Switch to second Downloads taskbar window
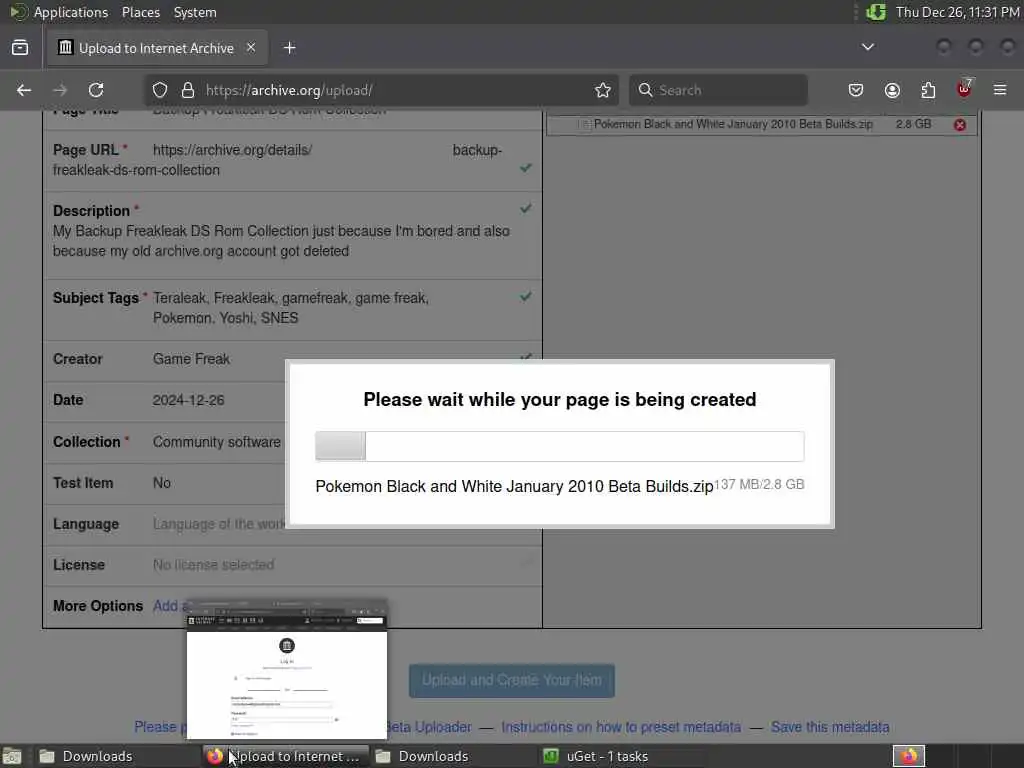This screenshot has height=768, width=1024. point(454,756)
